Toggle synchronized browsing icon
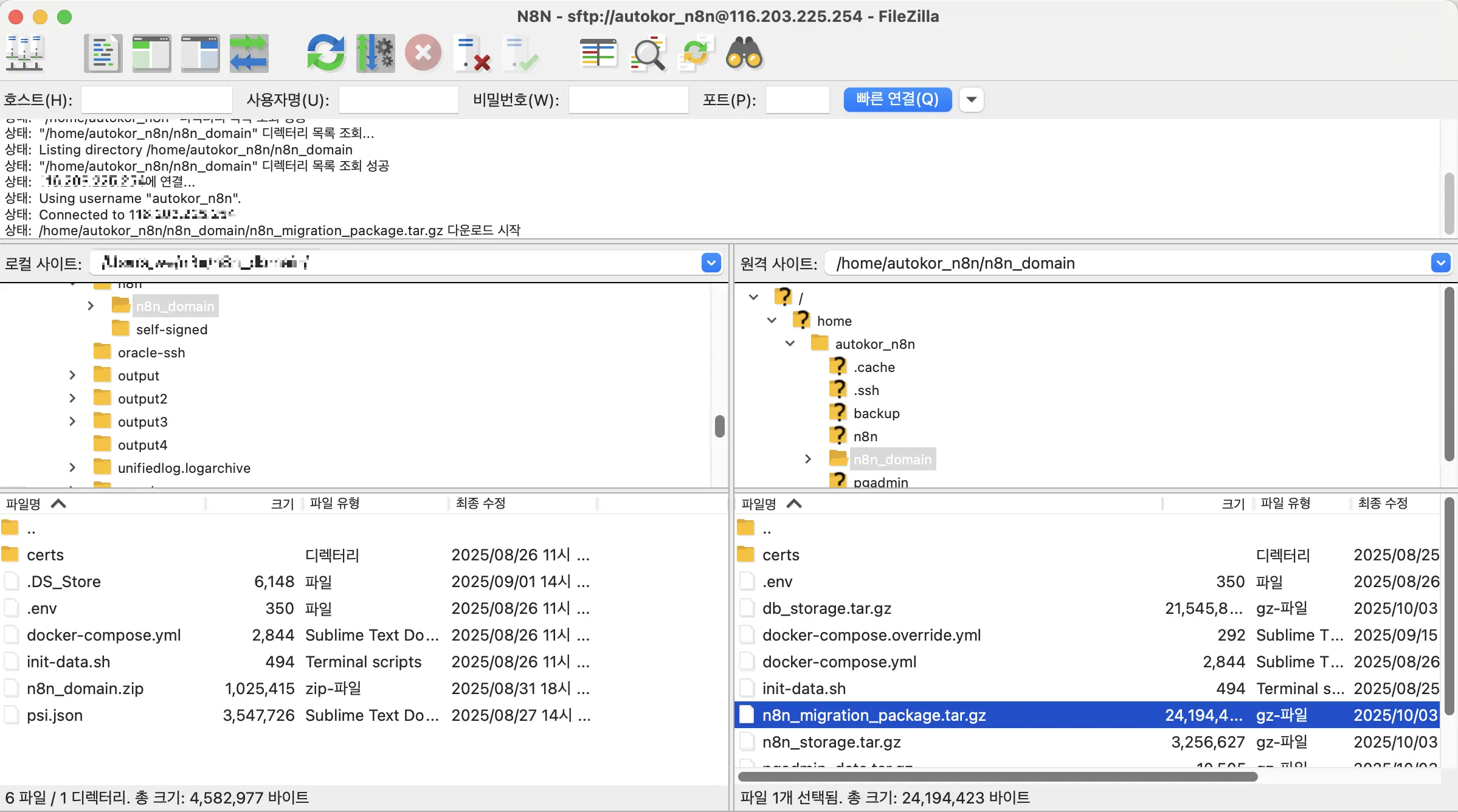Viewport: 1458px width, 812px height. pos(696,53)
